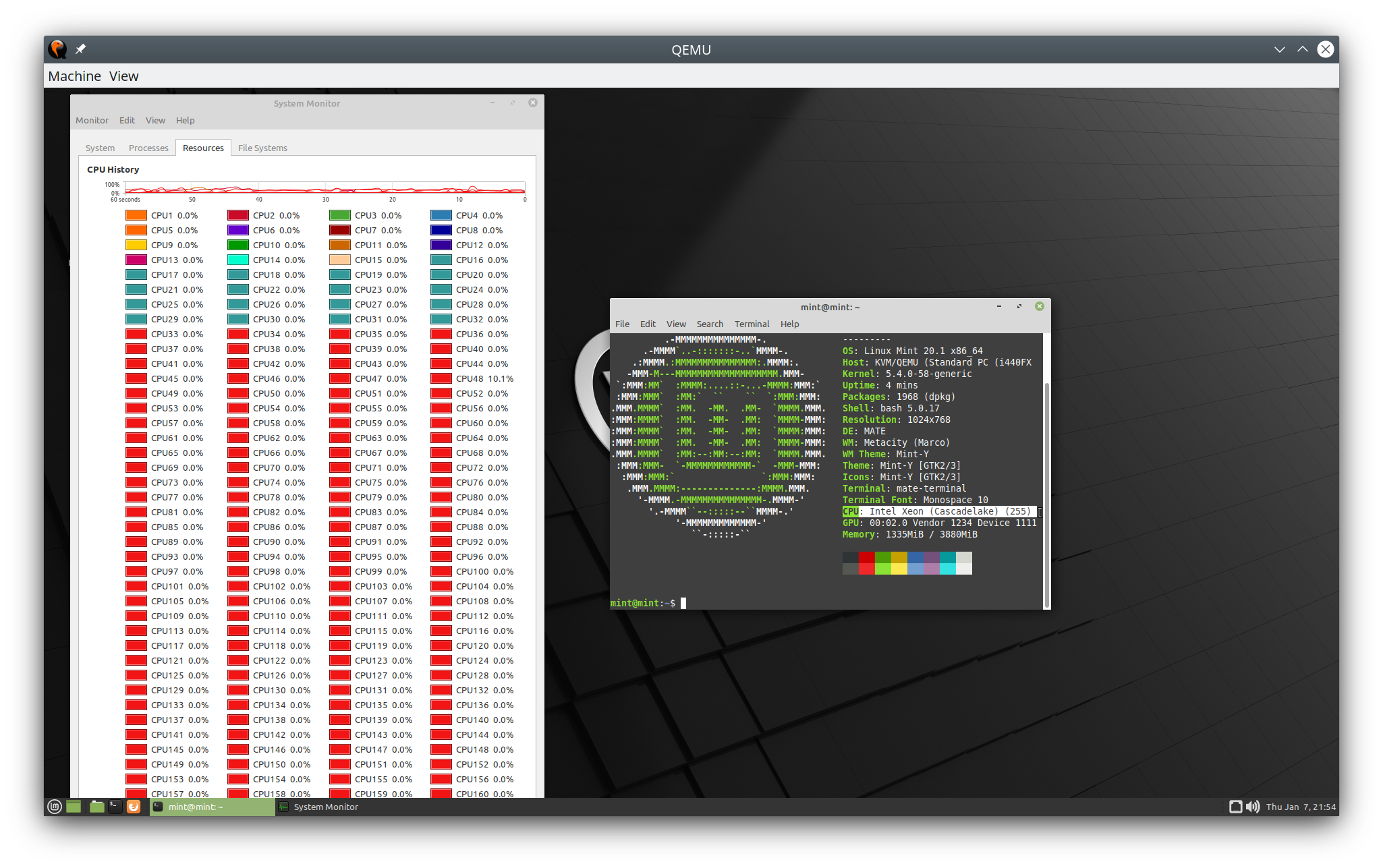Click the mint@mint terminal taskbar icon
This screenshot has height=868, width=1383.
click(x=210, y=808)
